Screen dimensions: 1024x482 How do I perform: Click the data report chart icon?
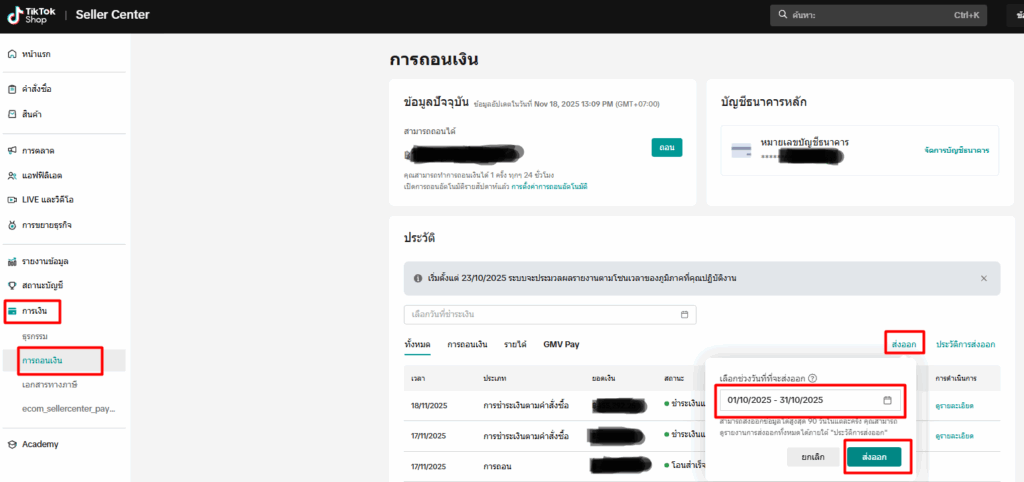(12, 261)
